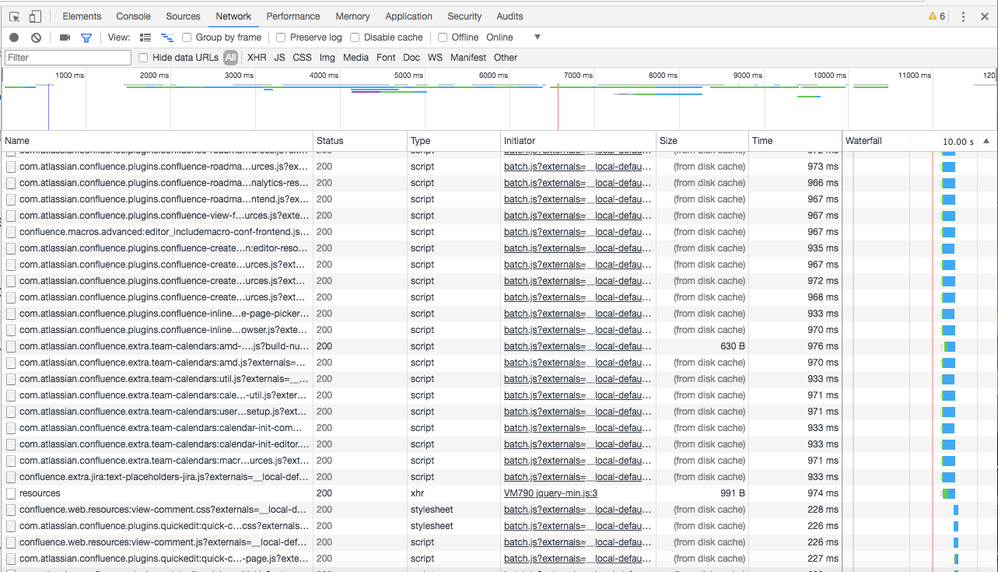This screenshot has width=998, height=572.
Task: Open the Performance tab
Action: click(293, 17)
